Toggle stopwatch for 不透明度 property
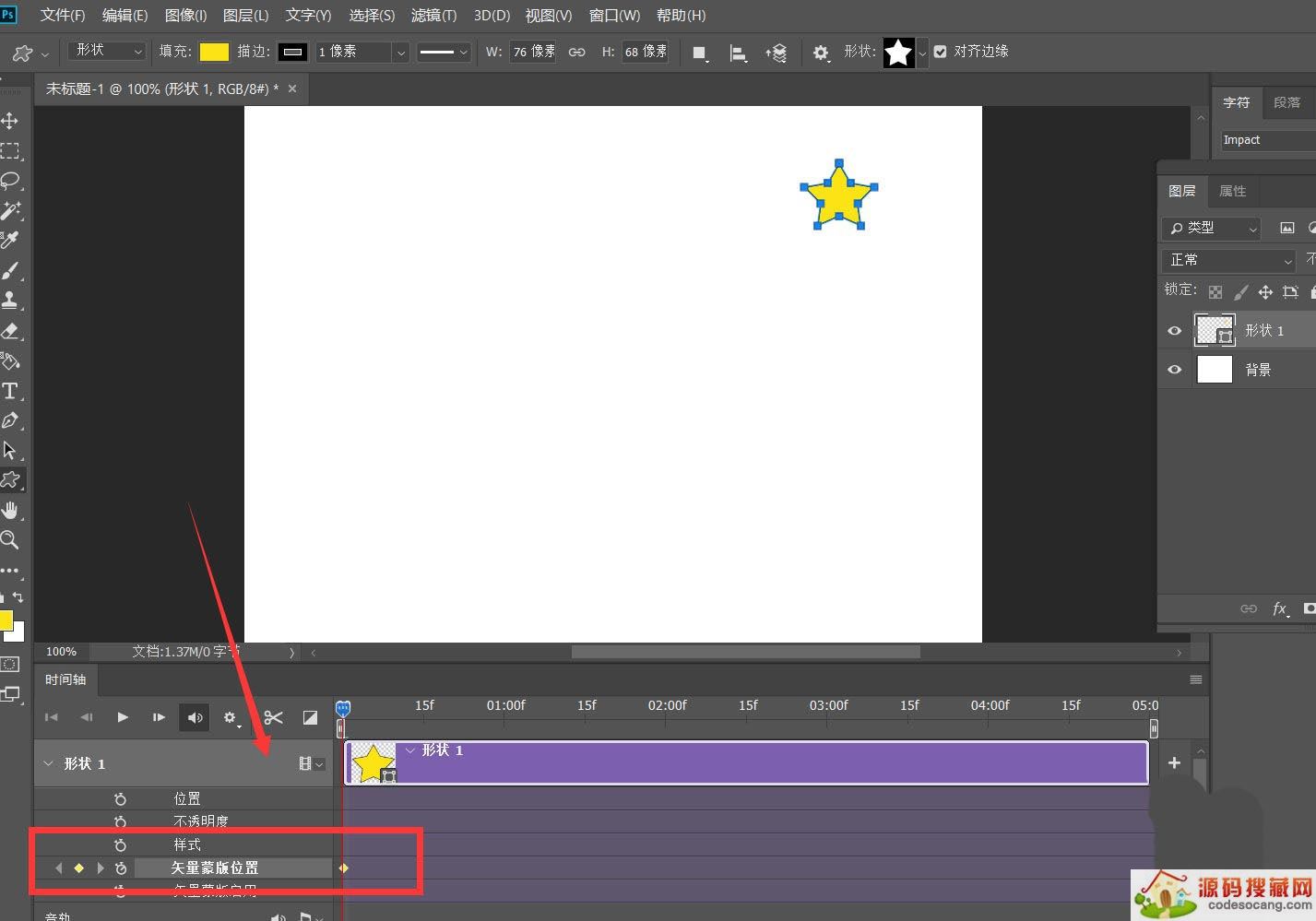Screen dimensions: 1316x921 (x=120, y=821)
